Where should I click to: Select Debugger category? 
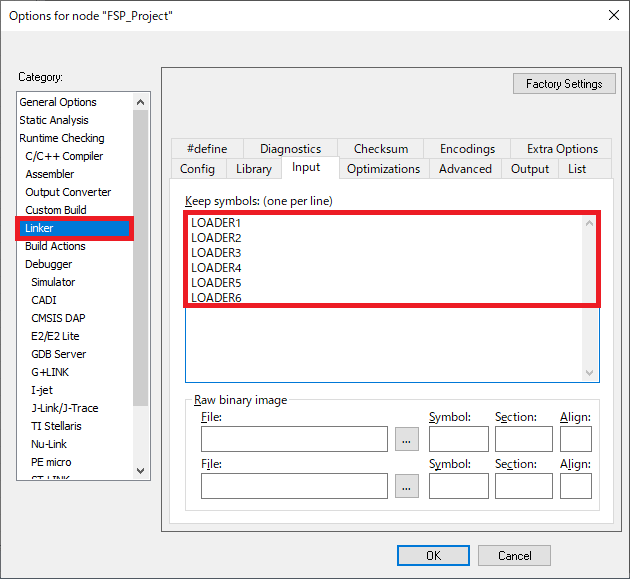tap(49, 264)
